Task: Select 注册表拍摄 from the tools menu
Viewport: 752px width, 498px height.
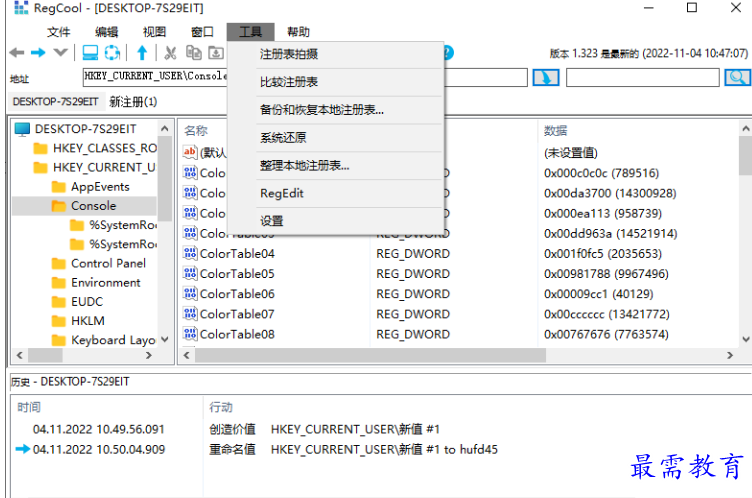Action: click(336, 54)
